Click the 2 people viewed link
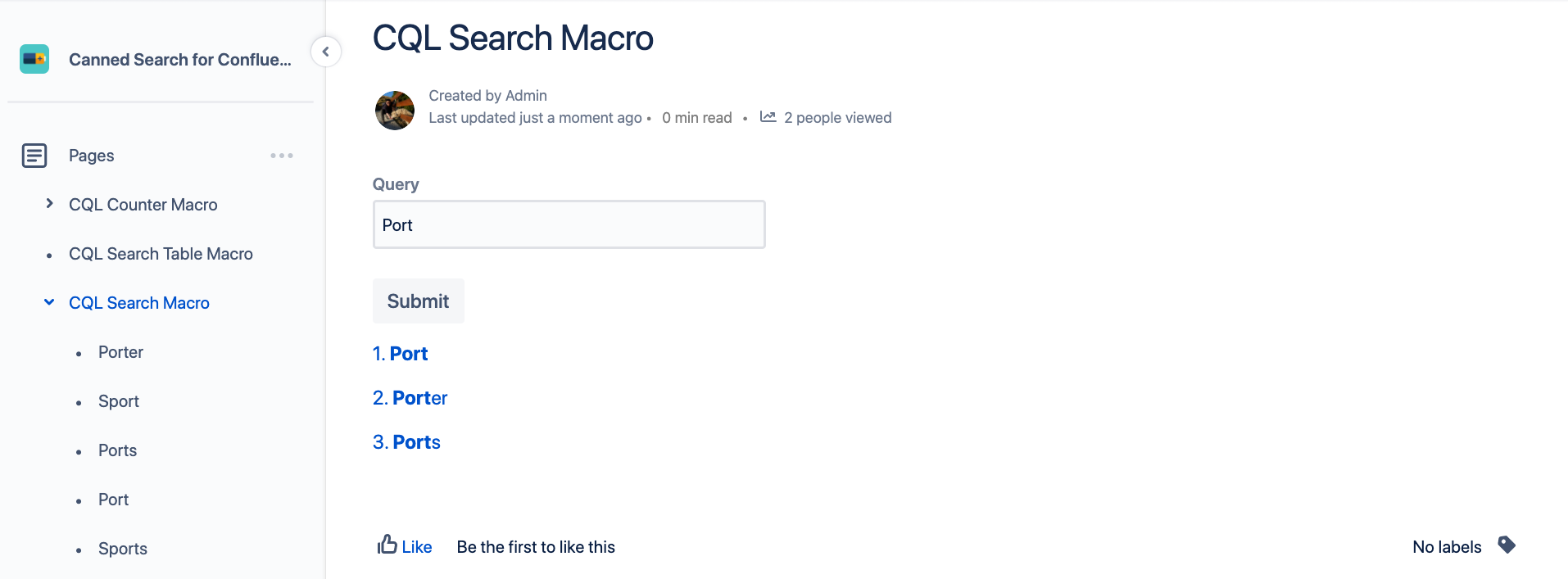Image resolution: width=1568 pixels, height=579 pixels. pos(837,118)
